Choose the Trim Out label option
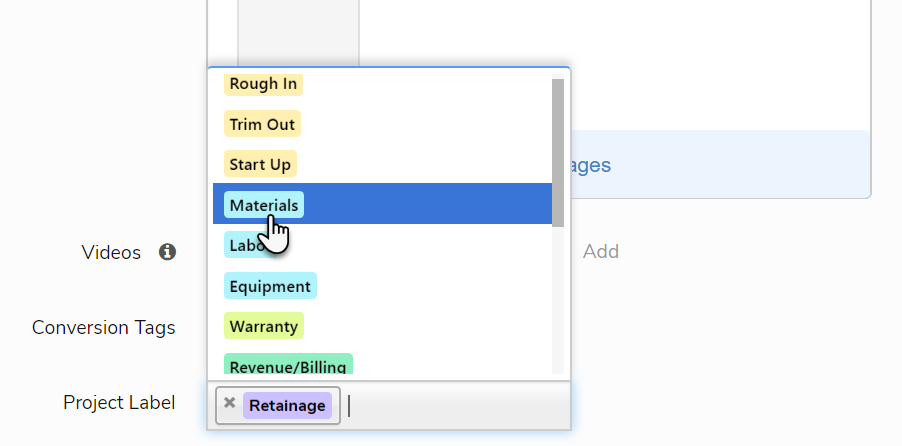Viewport: 902px width, 446px height. [262, 124]
